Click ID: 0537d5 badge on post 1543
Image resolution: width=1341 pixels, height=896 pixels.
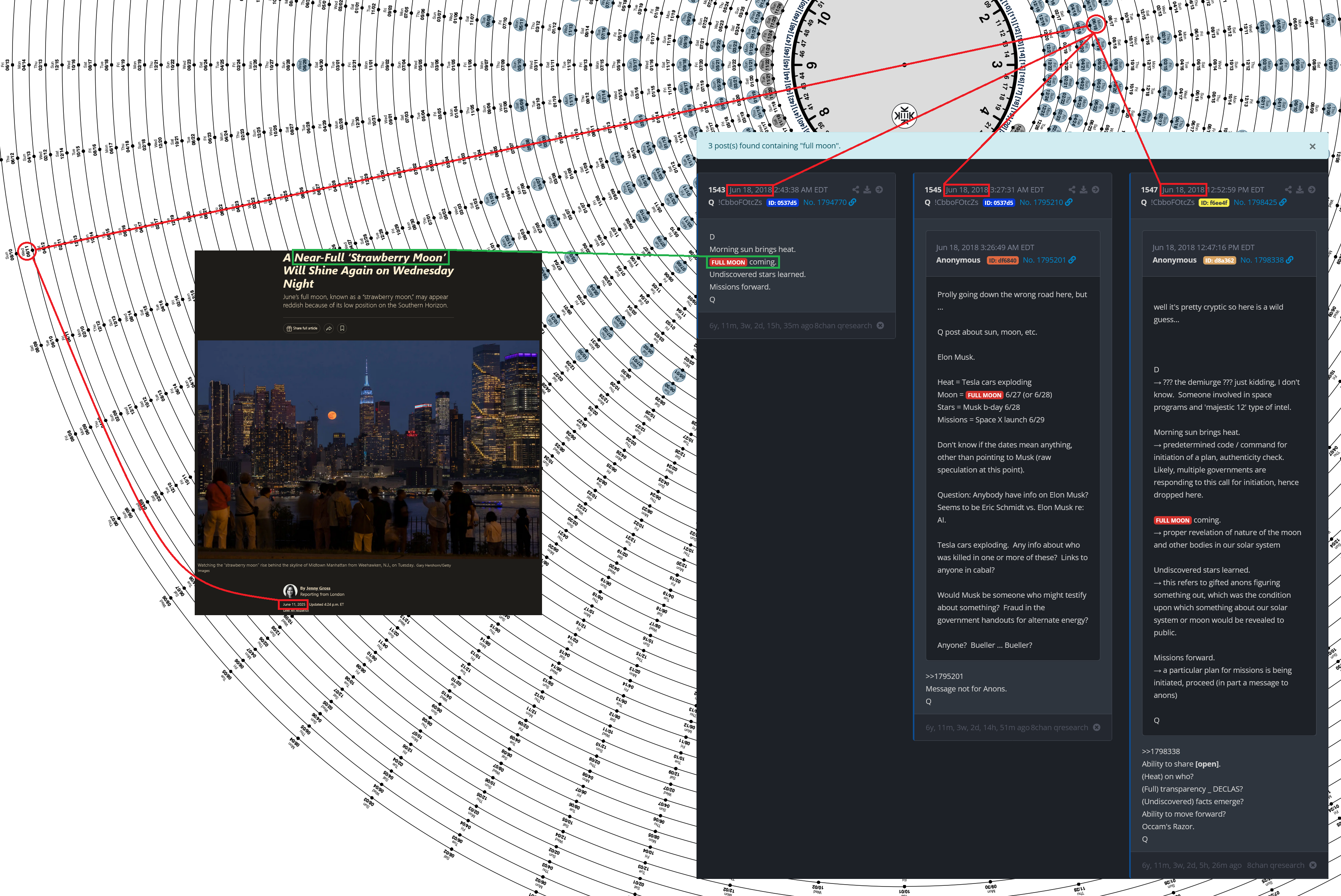click(782, 203)
